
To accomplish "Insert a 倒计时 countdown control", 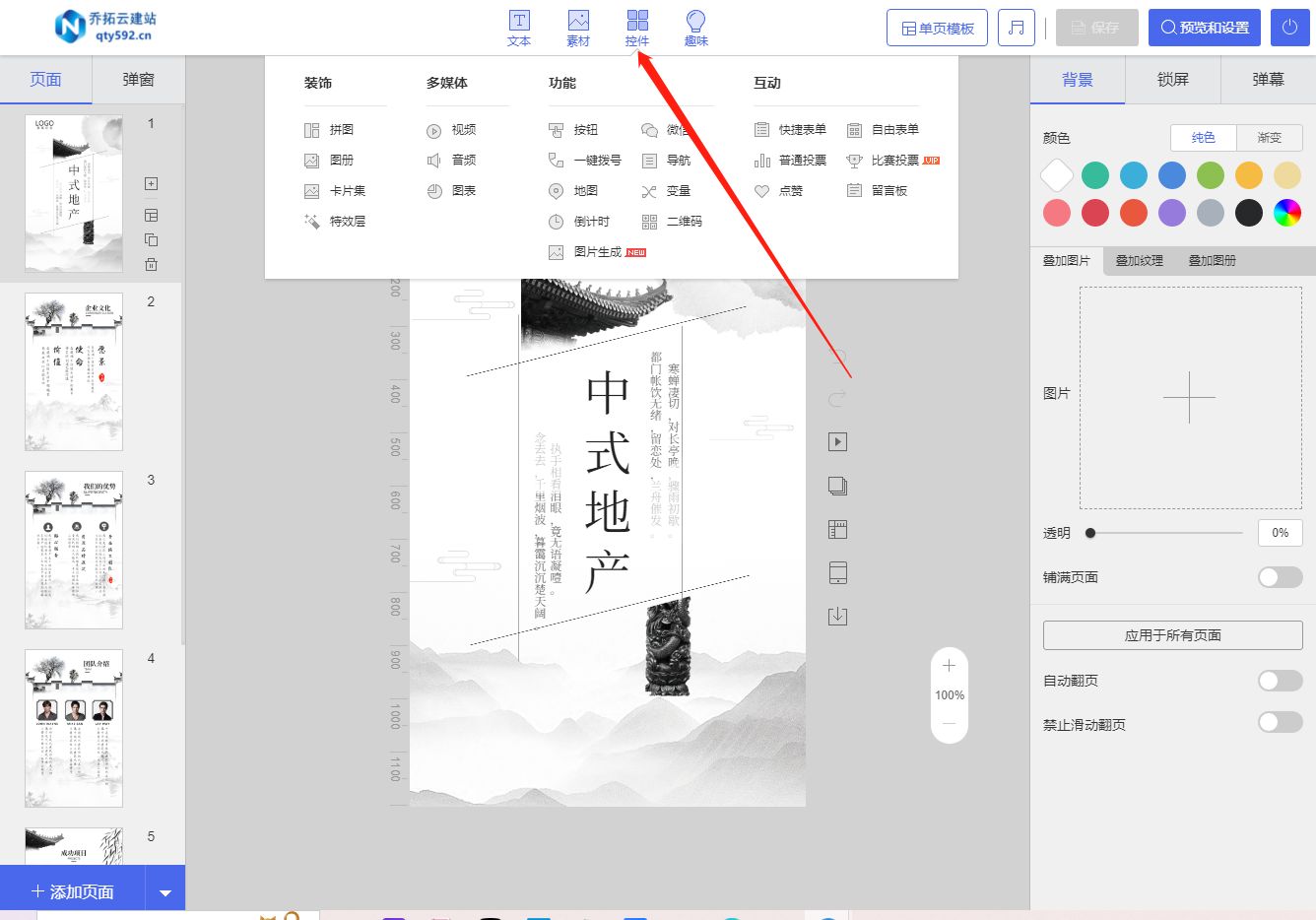I will coord(579,222).
